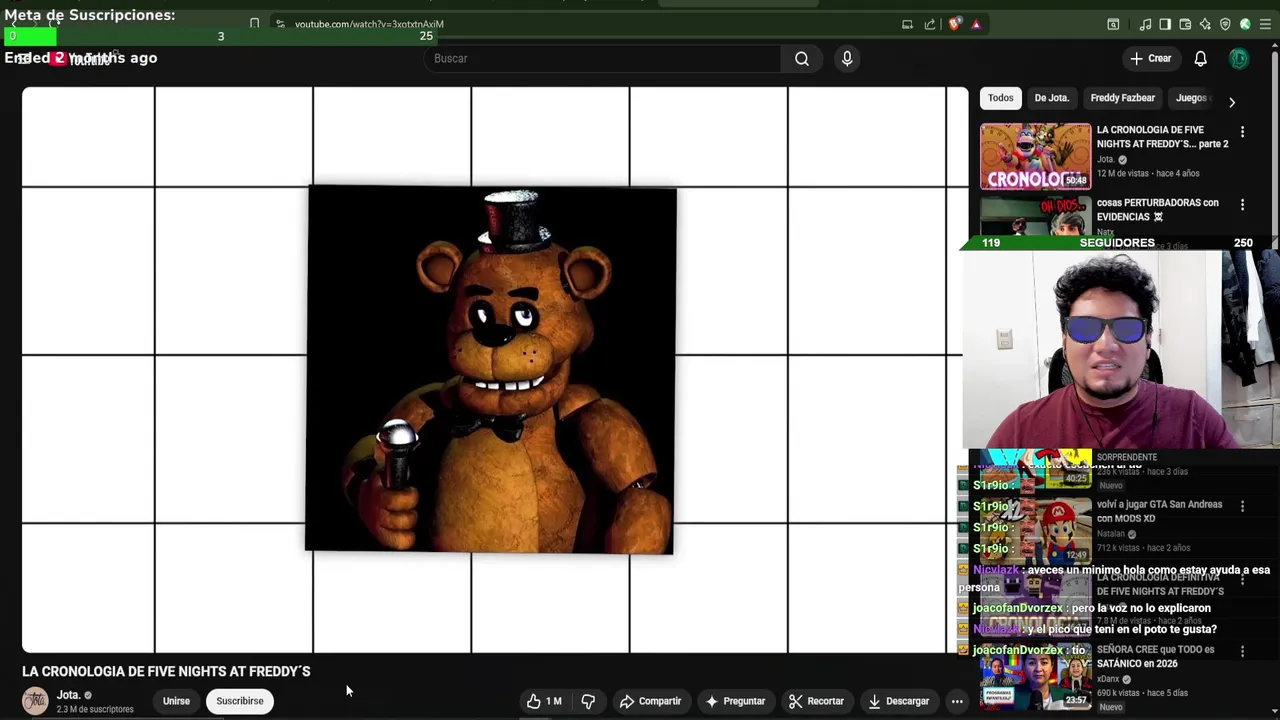Screen dimensions: 1280x720
Task: Open the browser music playlist icon
Action: tap(1145, 24)
